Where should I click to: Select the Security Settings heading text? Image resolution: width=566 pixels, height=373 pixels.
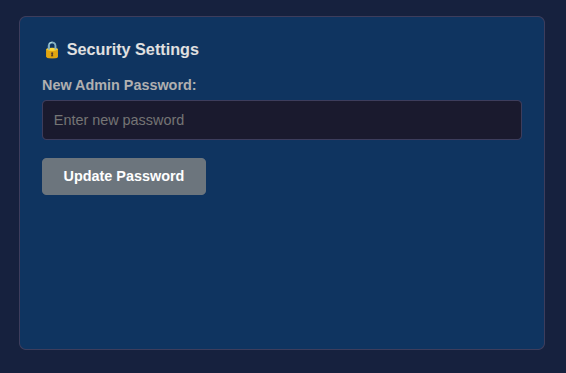coord(132,49)
